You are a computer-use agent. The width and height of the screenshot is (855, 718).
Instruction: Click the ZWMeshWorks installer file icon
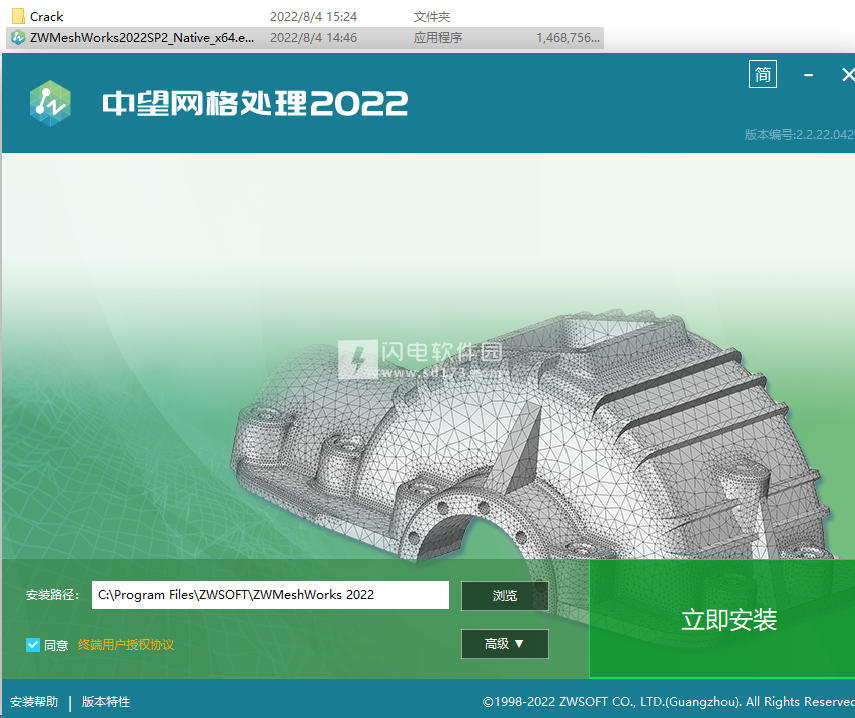click(18, 38)
